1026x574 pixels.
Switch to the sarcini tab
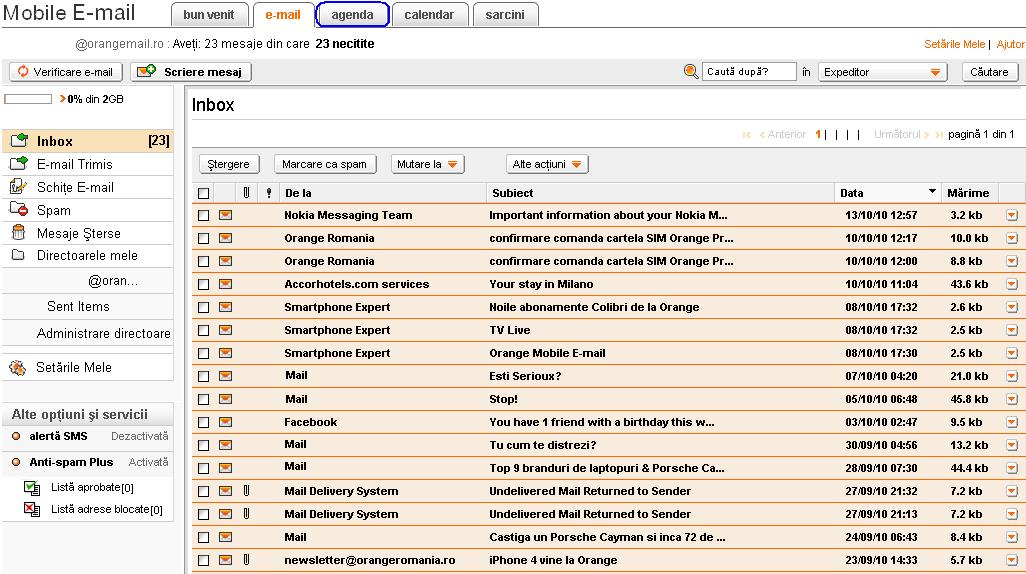(x=504, y=14)
